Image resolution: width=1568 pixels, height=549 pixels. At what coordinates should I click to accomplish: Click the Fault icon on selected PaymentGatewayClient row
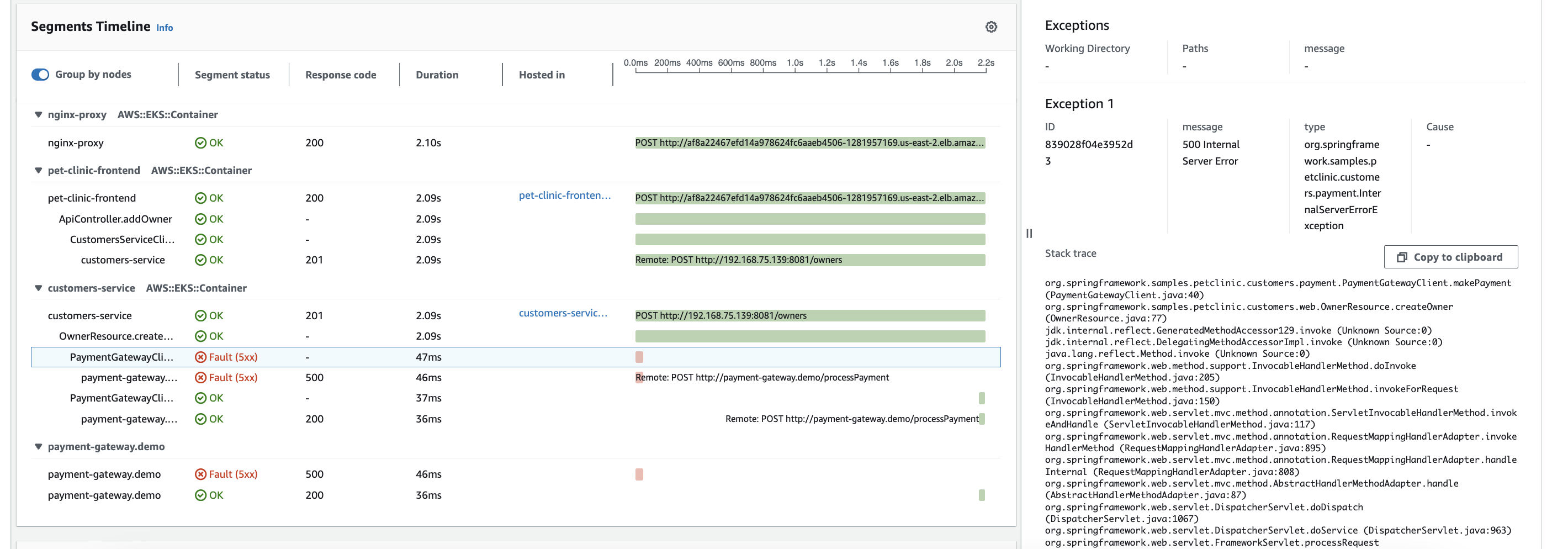tap(200, 357)
